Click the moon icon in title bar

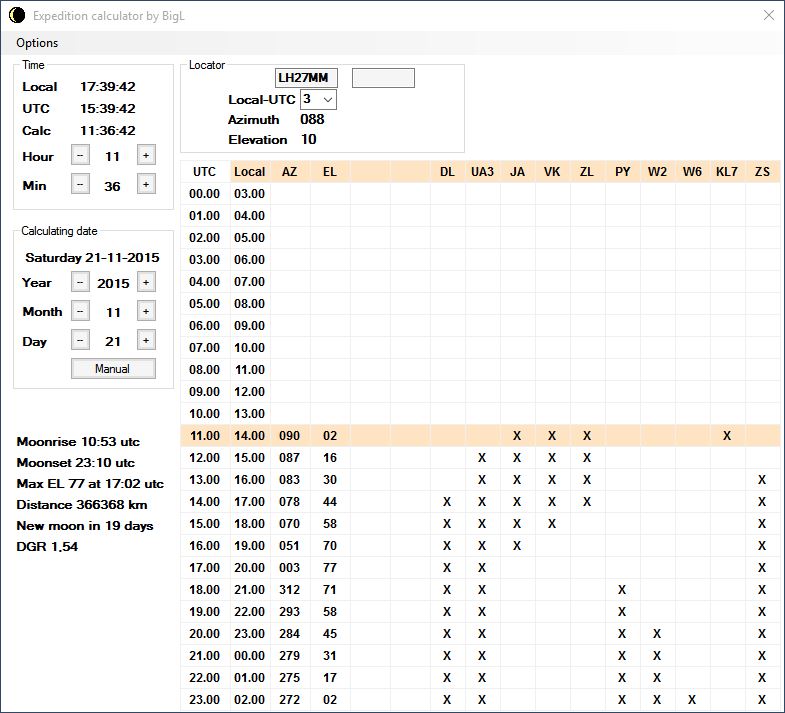point(17,15)
